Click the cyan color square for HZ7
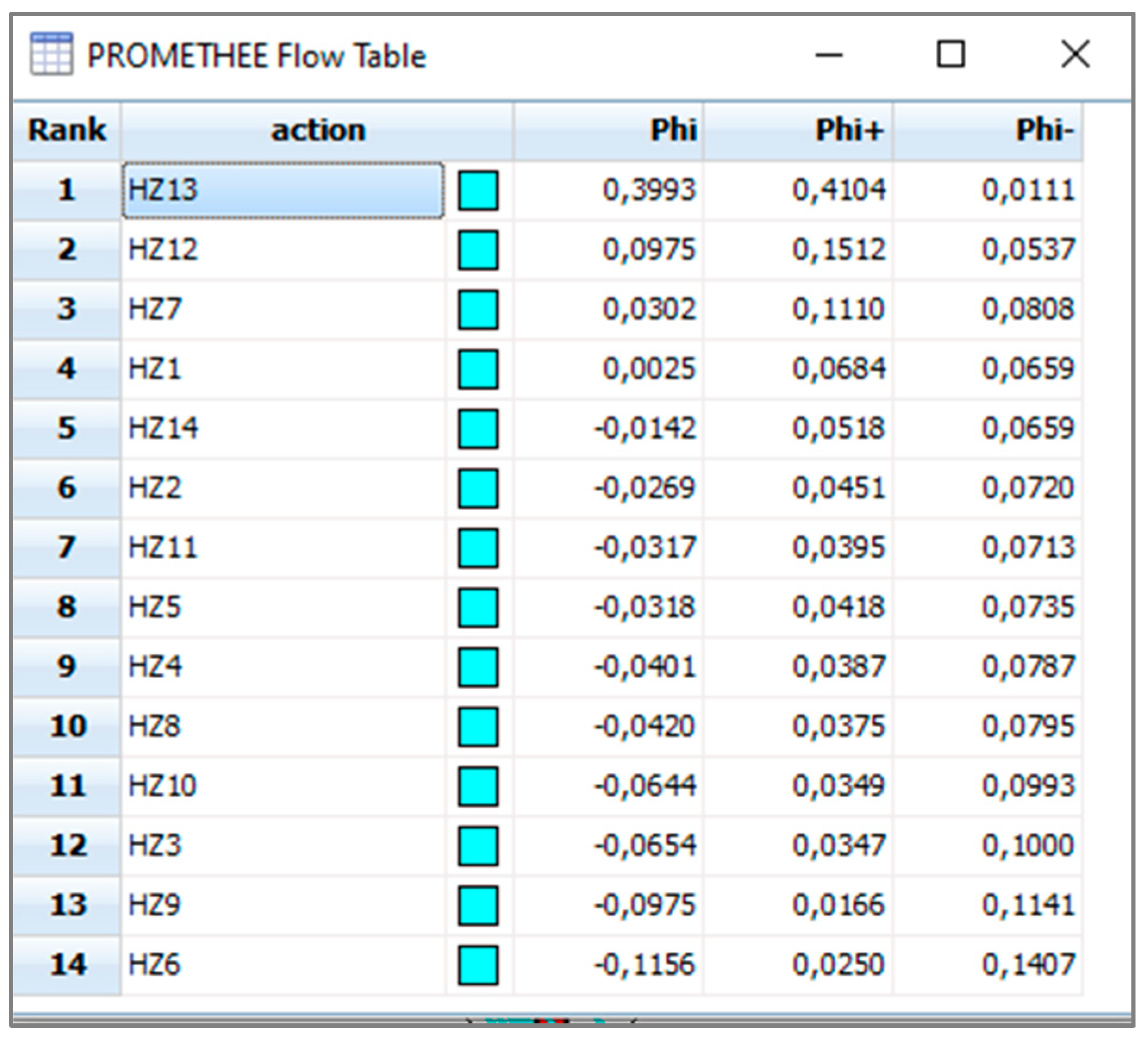The width and height of the screenshot is (1148, 1037). coord(478,310)
